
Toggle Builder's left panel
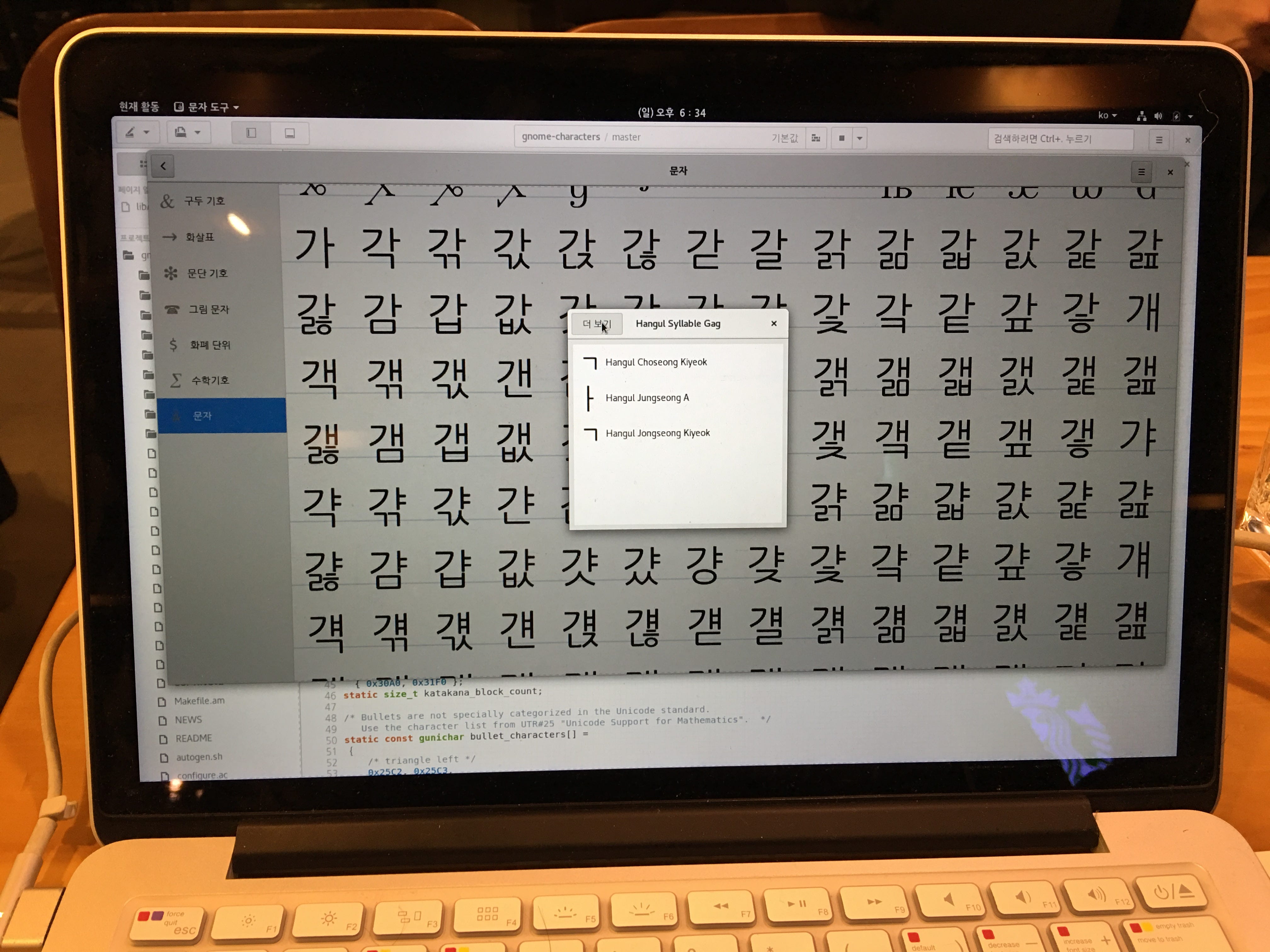tap(251, 133)
